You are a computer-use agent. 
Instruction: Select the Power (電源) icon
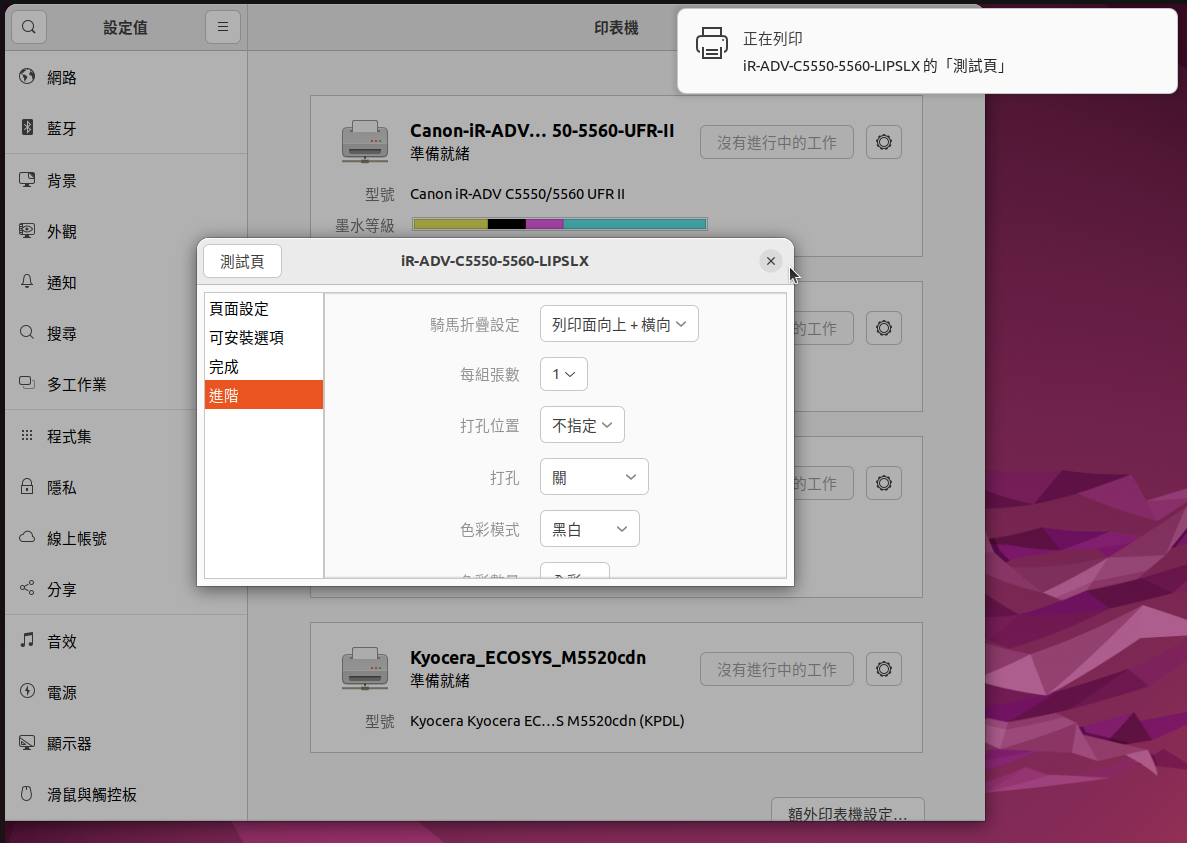click(x=27, y=691)
